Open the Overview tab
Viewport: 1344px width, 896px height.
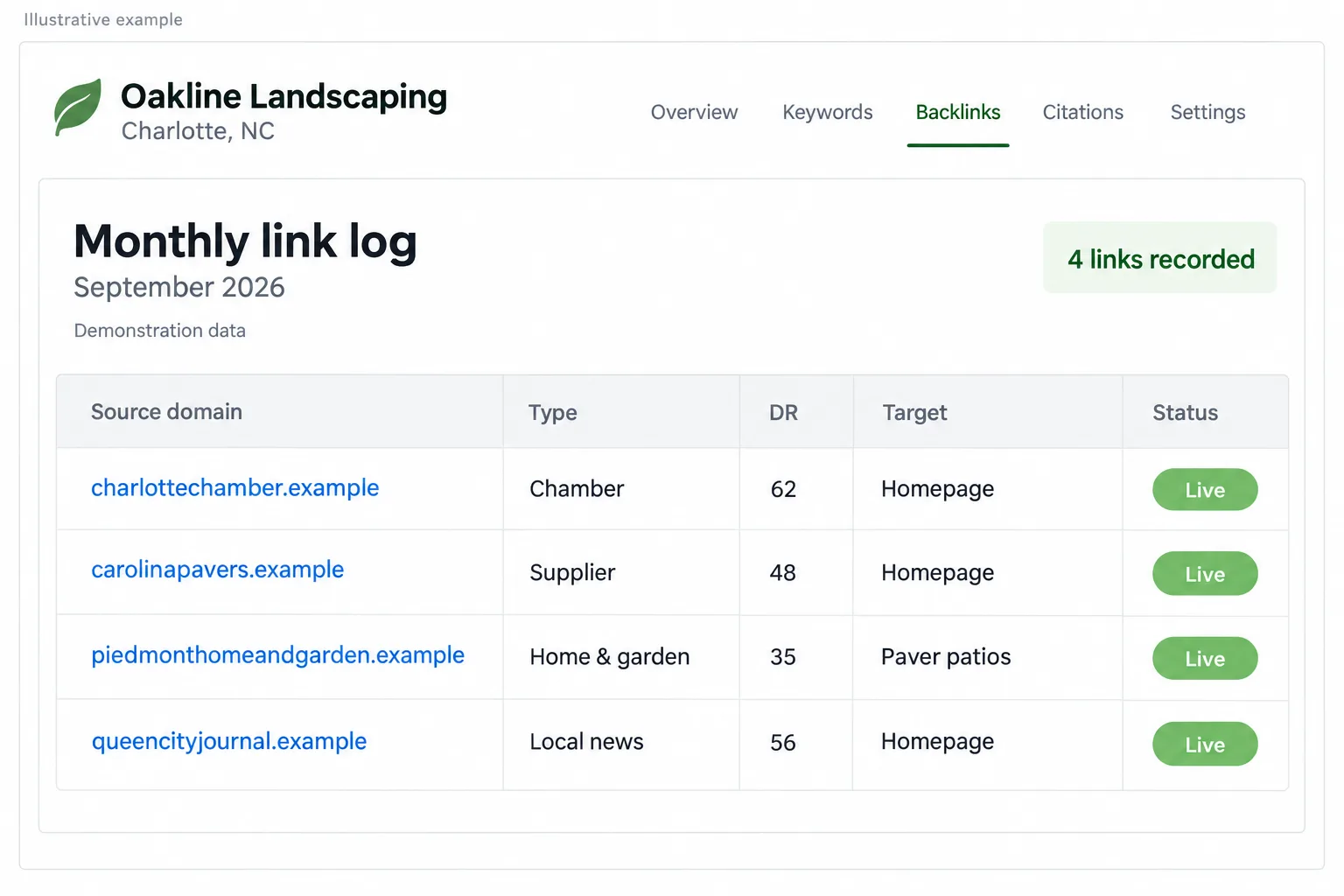[694, 112]
